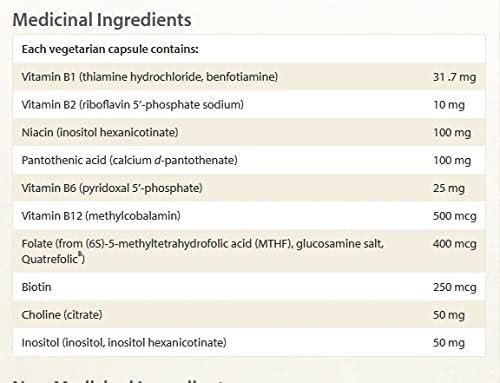Select the 31.7 mg amount value
Screen dimensions: 500x383
coord(454,77)
